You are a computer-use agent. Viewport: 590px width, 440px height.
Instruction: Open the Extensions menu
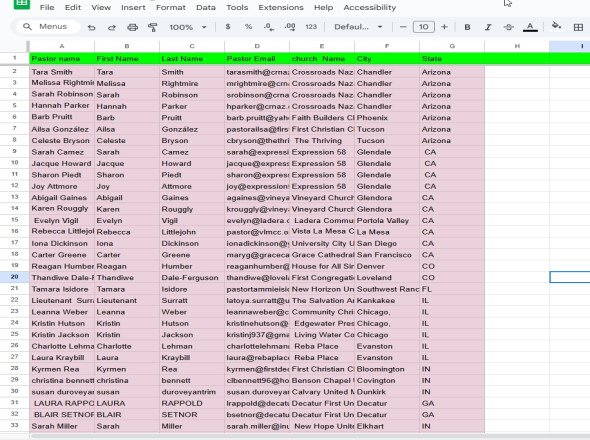click(281, 7)
